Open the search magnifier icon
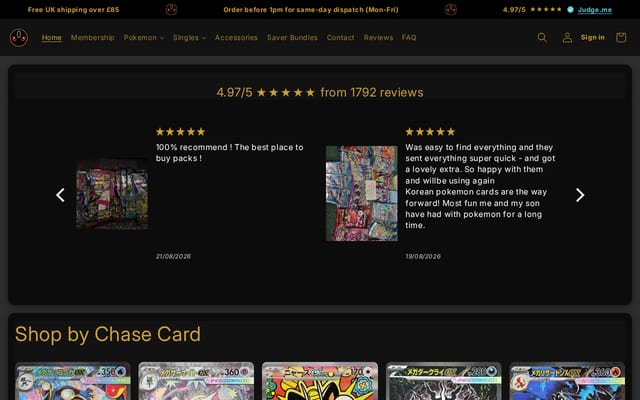 pos(542,38)
